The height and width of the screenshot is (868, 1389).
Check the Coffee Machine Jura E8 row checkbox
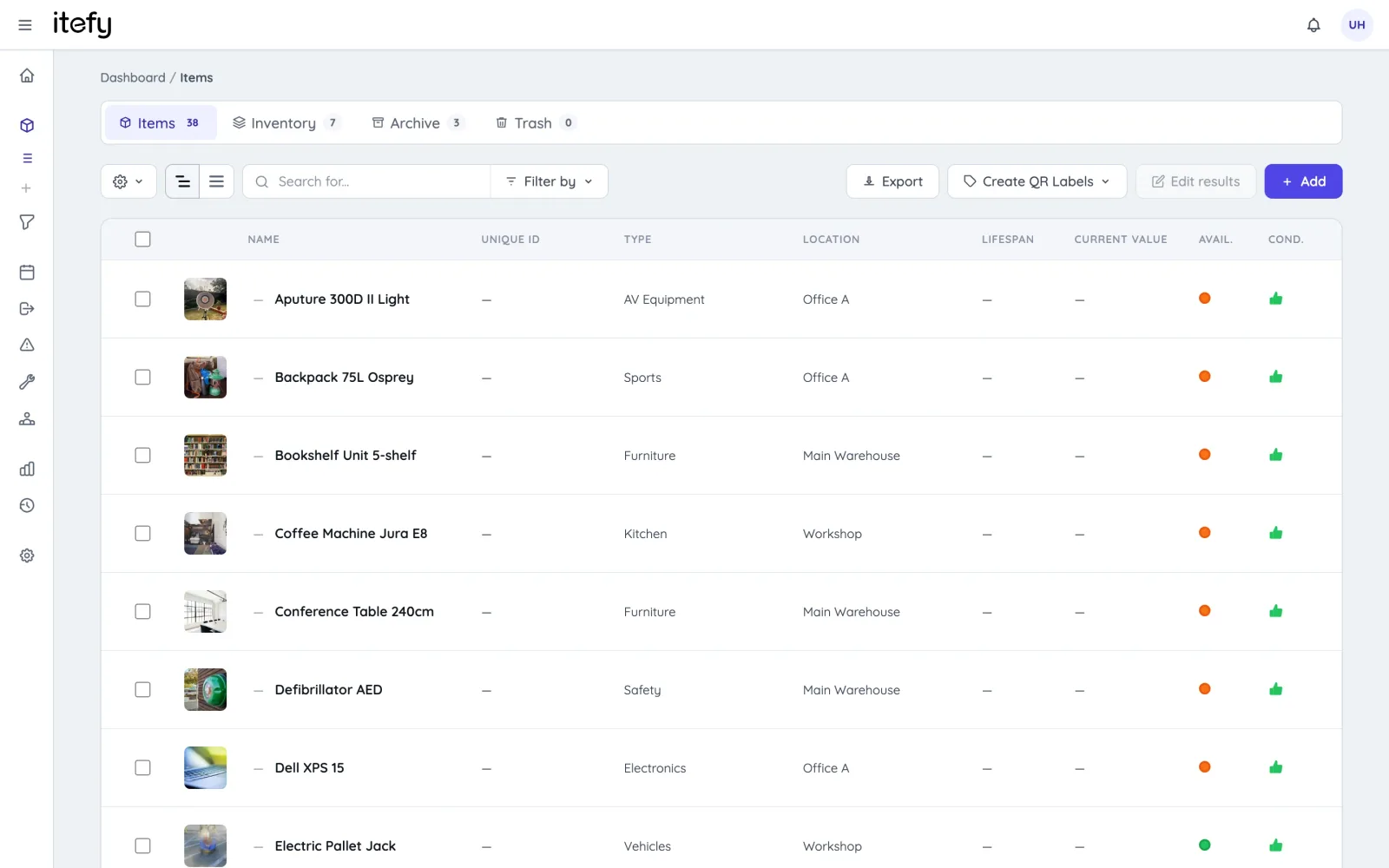[143, 533]
